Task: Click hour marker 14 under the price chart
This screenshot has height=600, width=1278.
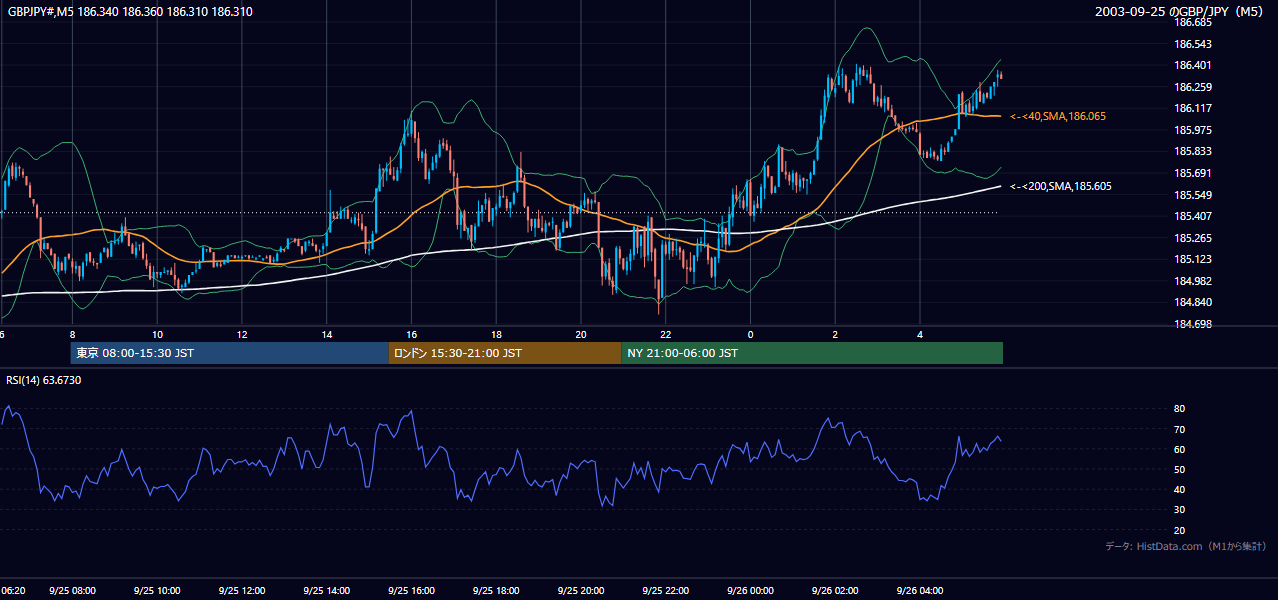Action: 327,334
